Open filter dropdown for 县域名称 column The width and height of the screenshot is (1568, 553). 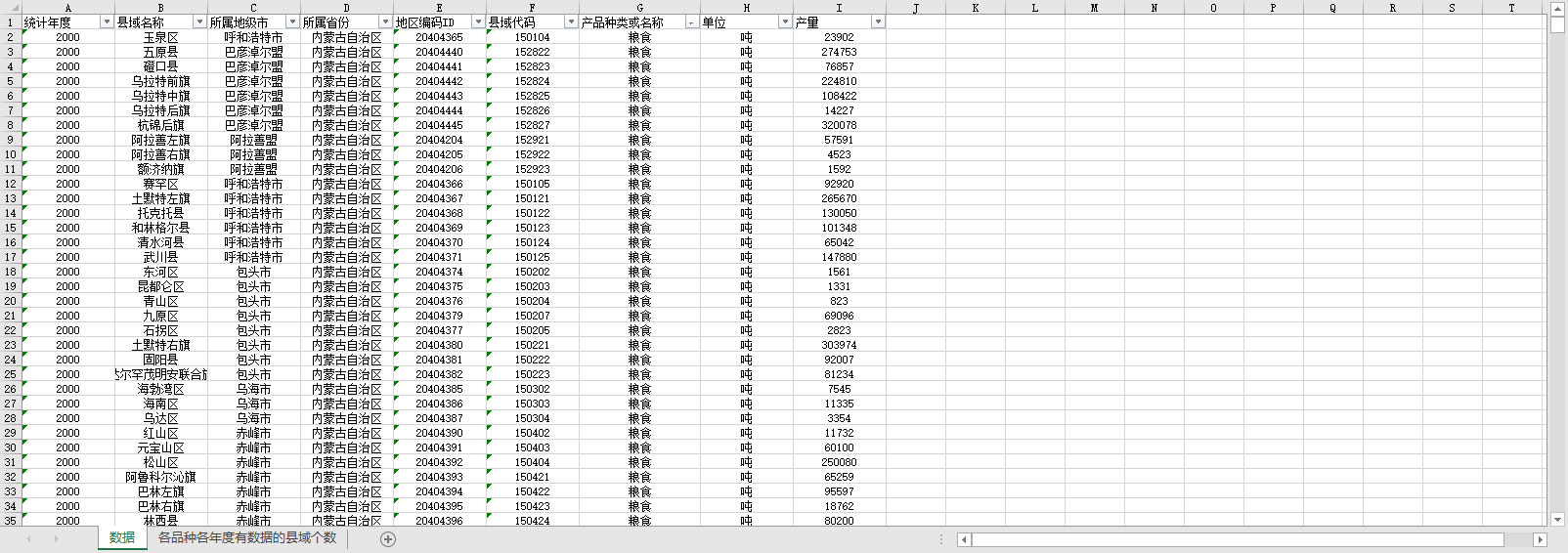[x=199, y=21]
